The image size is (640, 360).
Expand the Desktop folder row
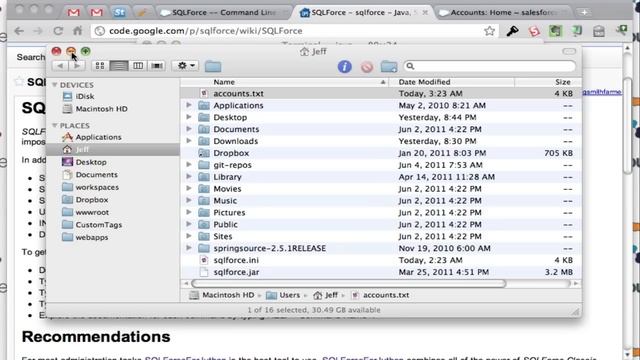(x=189, y=117)
